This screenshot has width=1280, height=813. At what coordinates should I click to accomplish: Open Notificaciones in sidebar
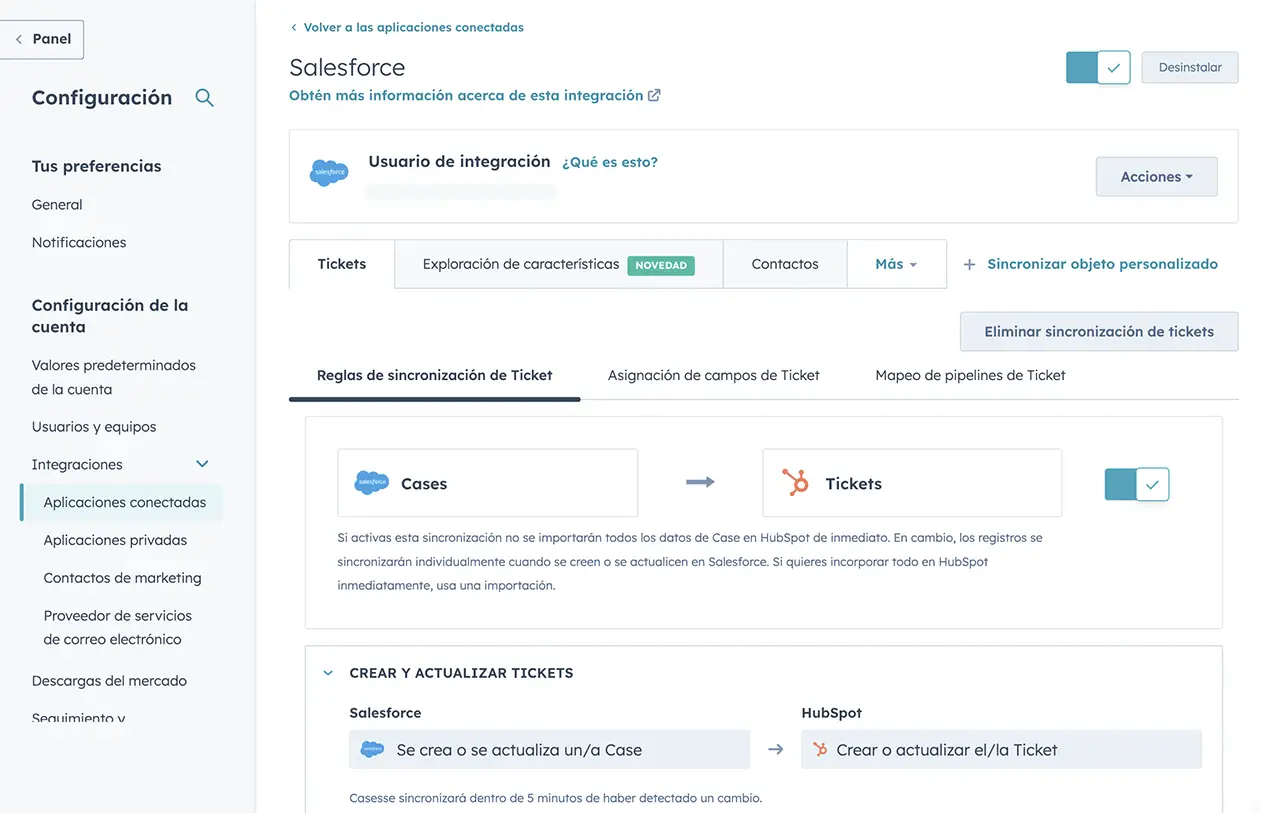tap(79, 242)
